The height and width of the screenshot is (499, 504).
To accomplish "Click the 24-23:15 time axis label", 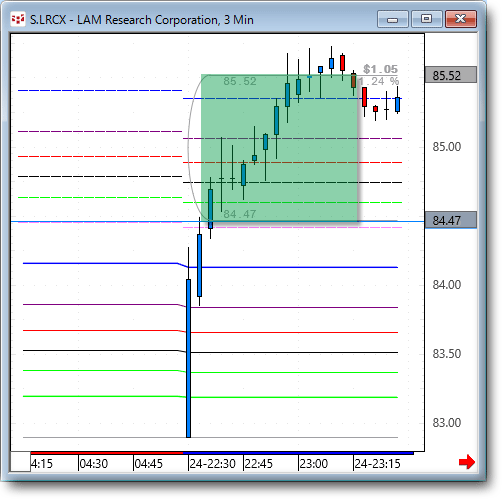I will (377, 464).
